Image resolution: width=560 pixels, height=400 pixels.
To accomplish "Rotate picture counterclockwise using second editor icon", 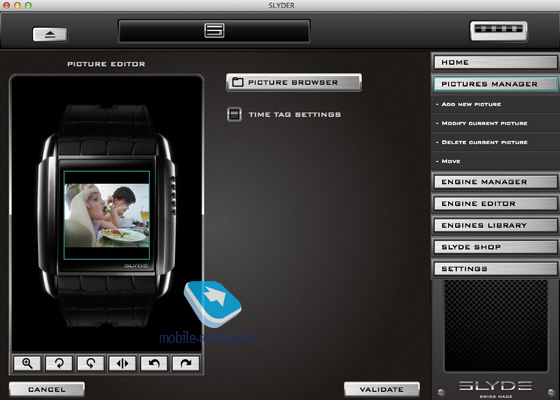I will click(x=59, y=364).
